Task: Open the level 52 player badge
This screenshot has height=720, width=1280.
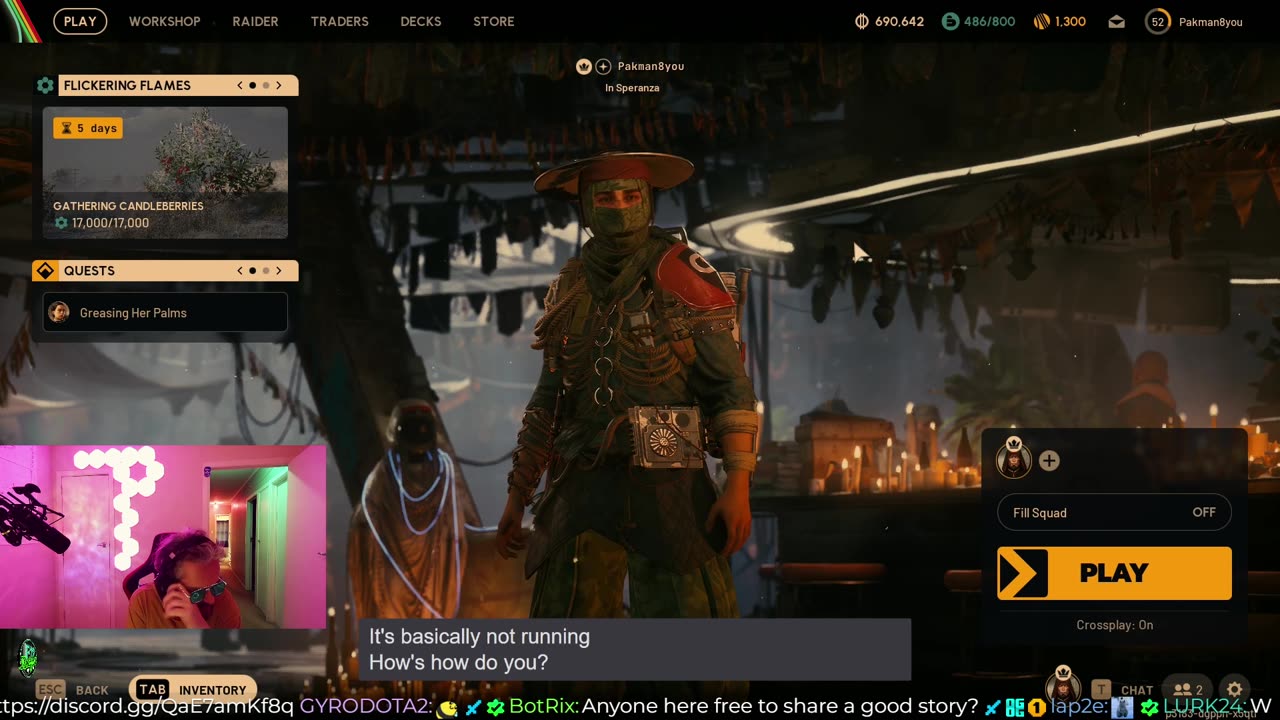Action: tap(1158, 21)
